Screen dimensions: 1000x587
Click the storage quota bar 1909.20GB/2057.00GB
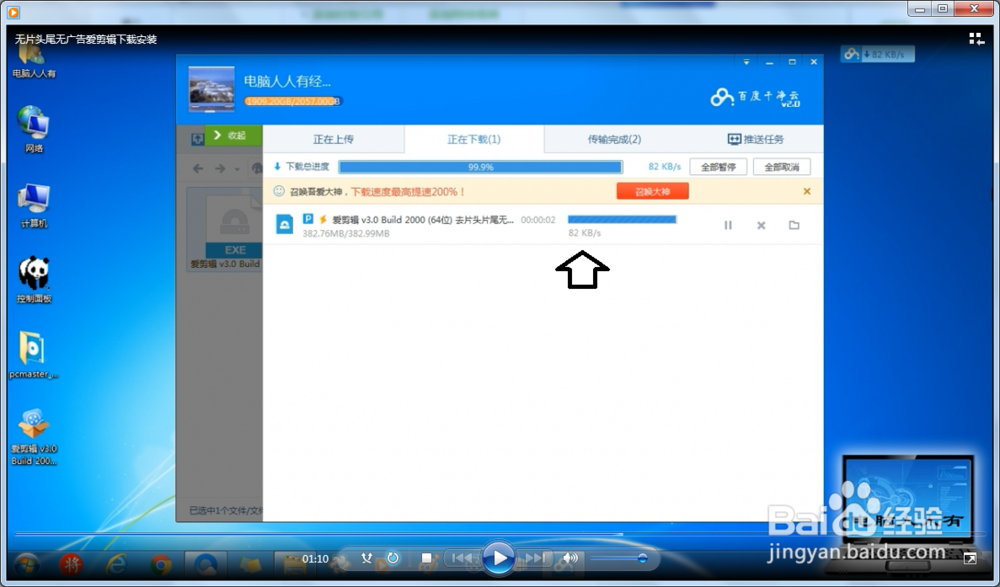click(293, 101)
